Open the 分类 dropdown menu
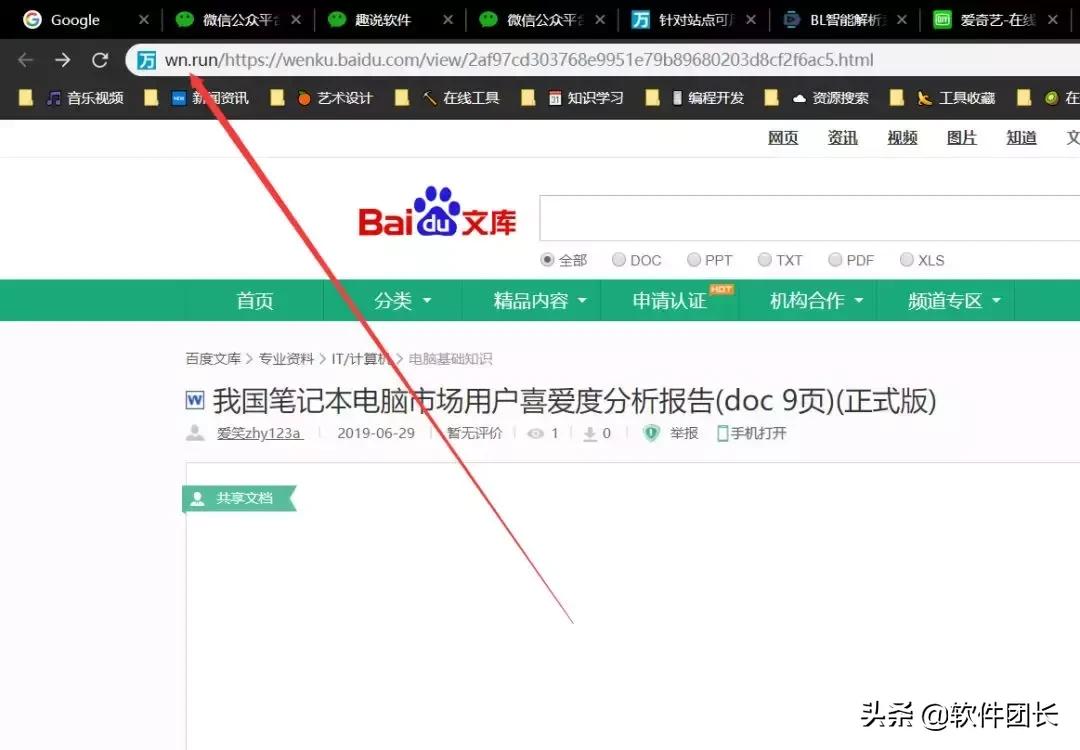 (x=393, y=300)
